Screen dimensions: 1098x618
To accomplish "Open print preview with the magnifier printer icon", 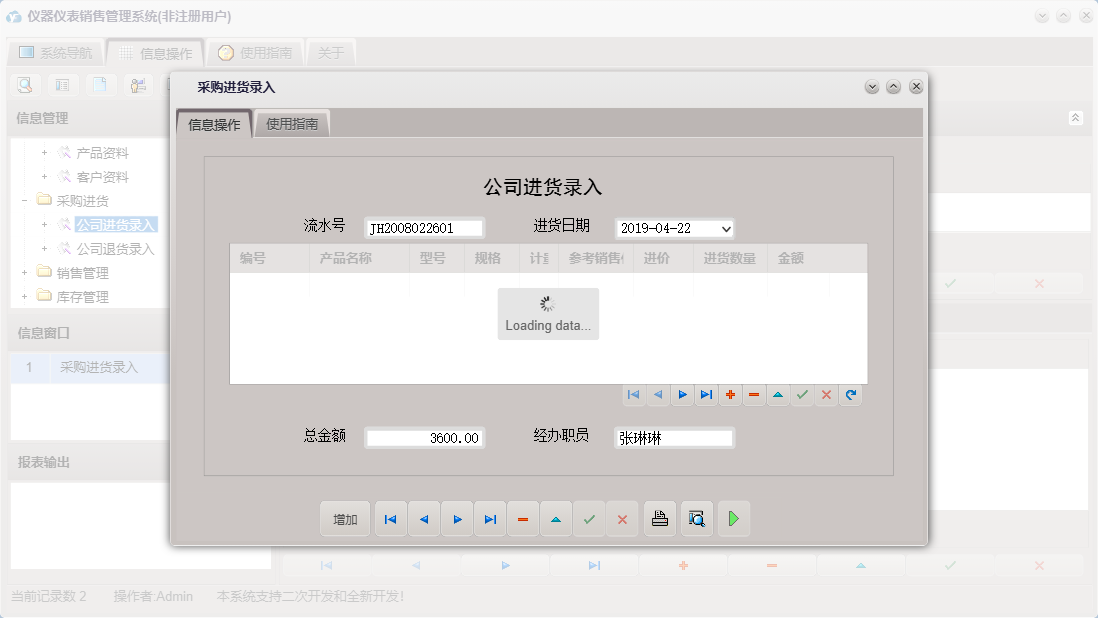I will tap(697, 518).
